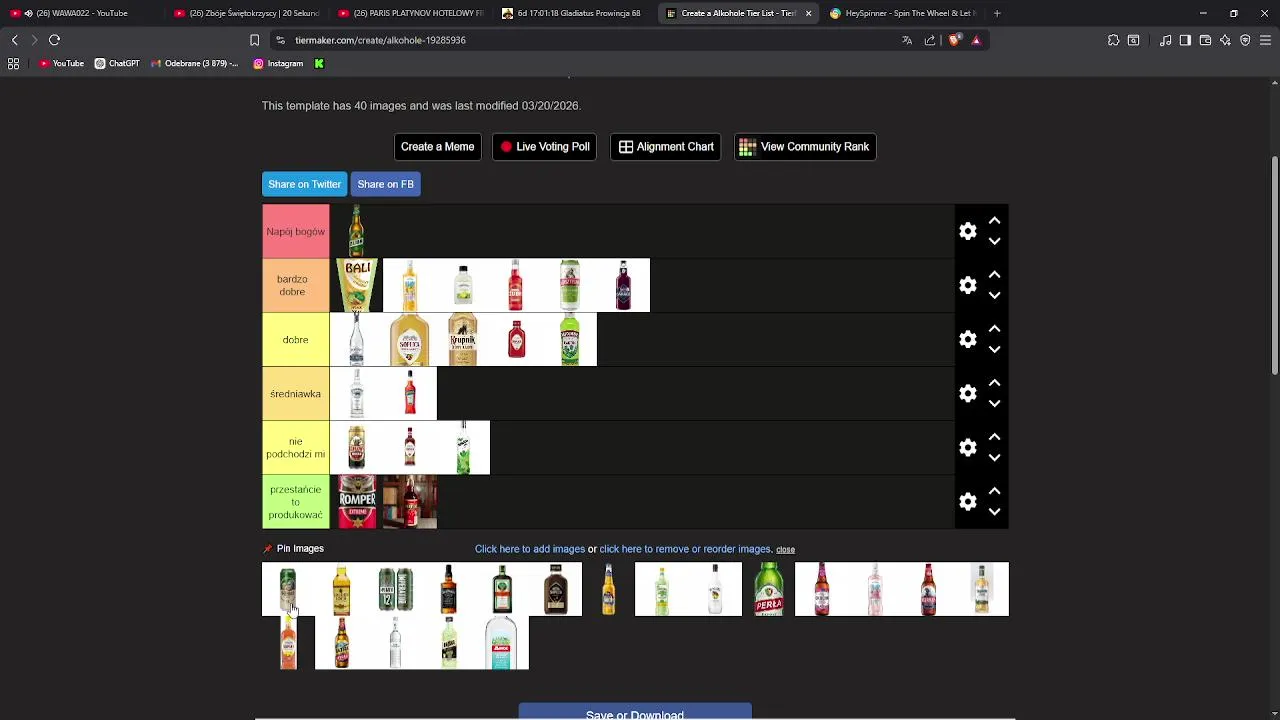Image resolution: width=1280 pixels, height=720 pixels.
Task: Click the translate page icon
Action: (x=907, y=40)
